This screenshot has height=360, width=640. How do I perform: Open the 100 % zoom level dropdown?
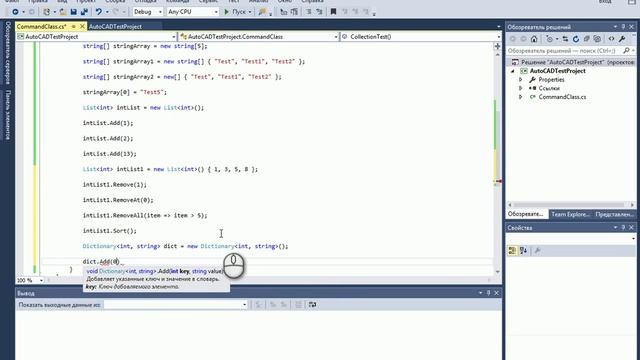(41, 280)
